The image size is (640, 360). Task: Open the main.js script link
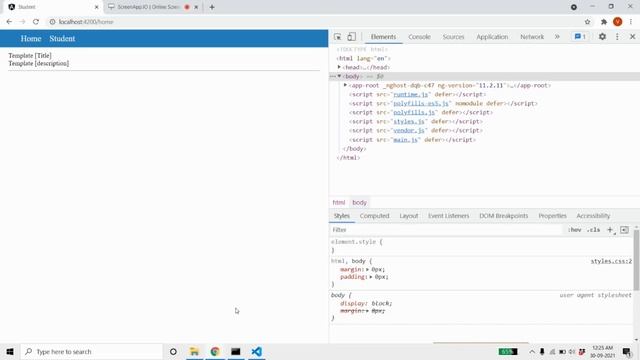(405, 140)
